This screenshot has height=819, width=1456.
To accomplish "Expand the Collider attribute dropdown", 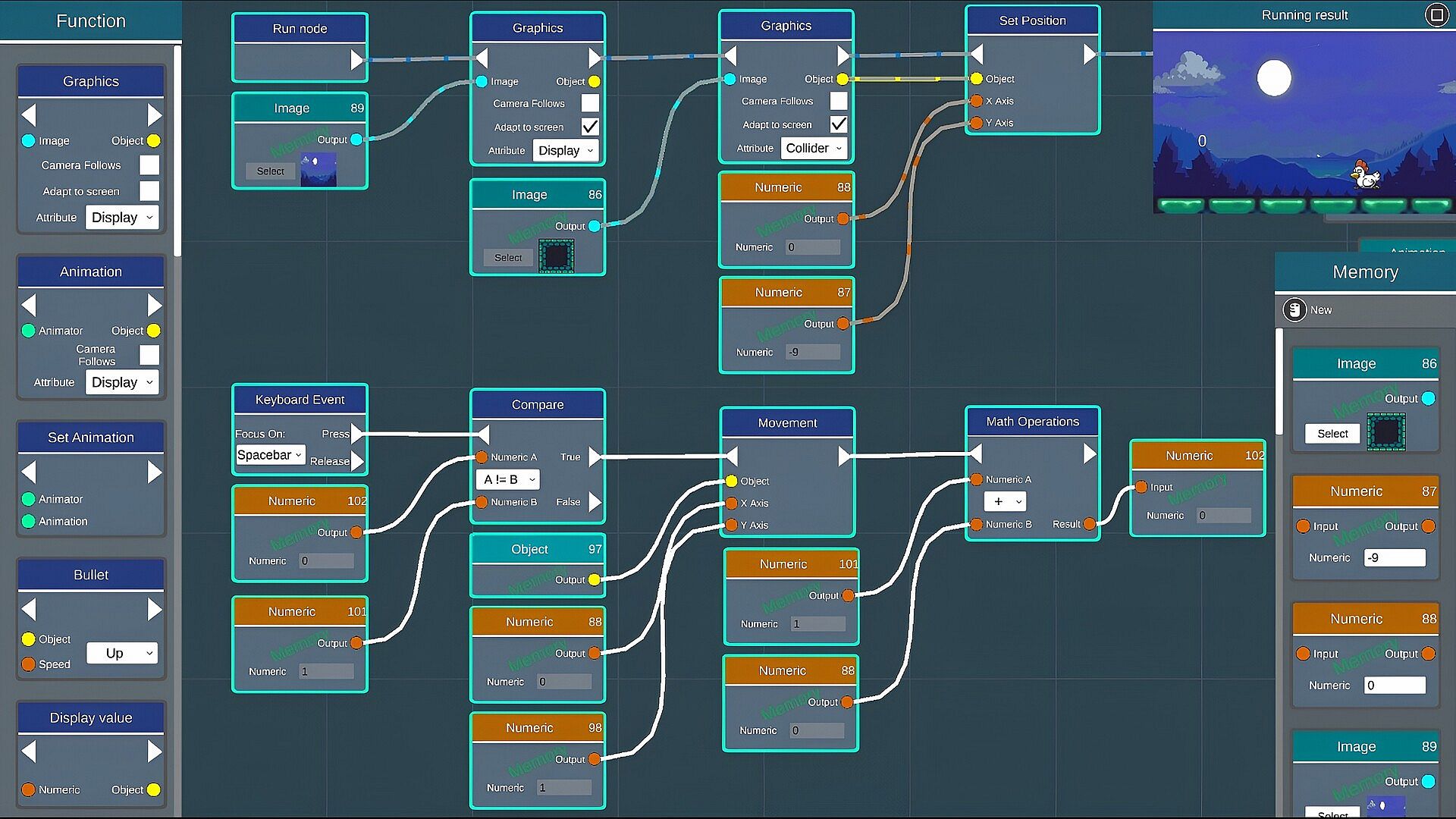I will coord(814,149).
